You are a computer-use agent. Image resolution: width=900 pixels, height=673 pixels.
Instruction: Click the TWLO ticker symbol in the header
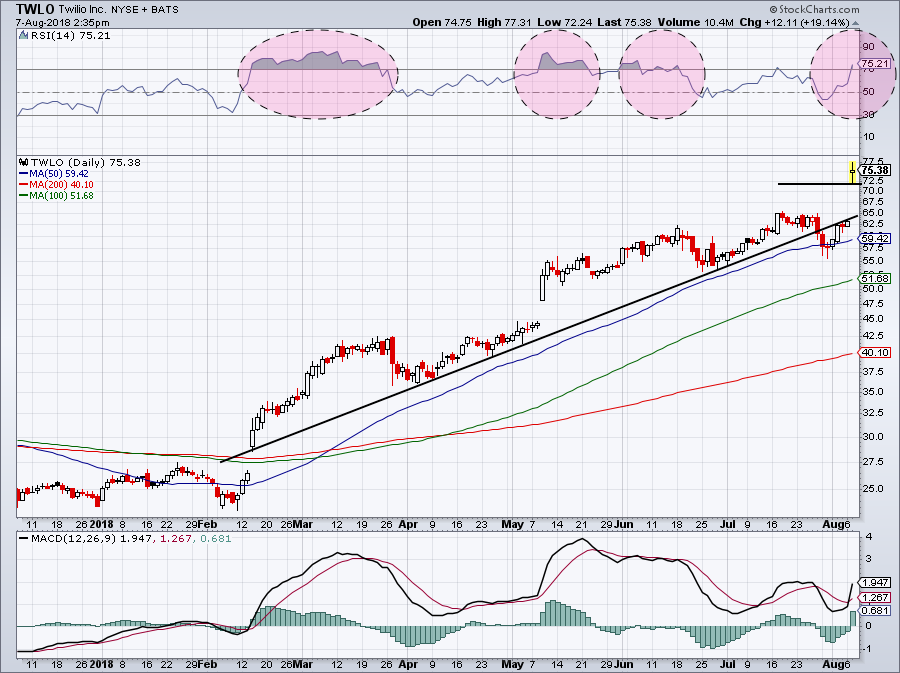click(35, 9)
